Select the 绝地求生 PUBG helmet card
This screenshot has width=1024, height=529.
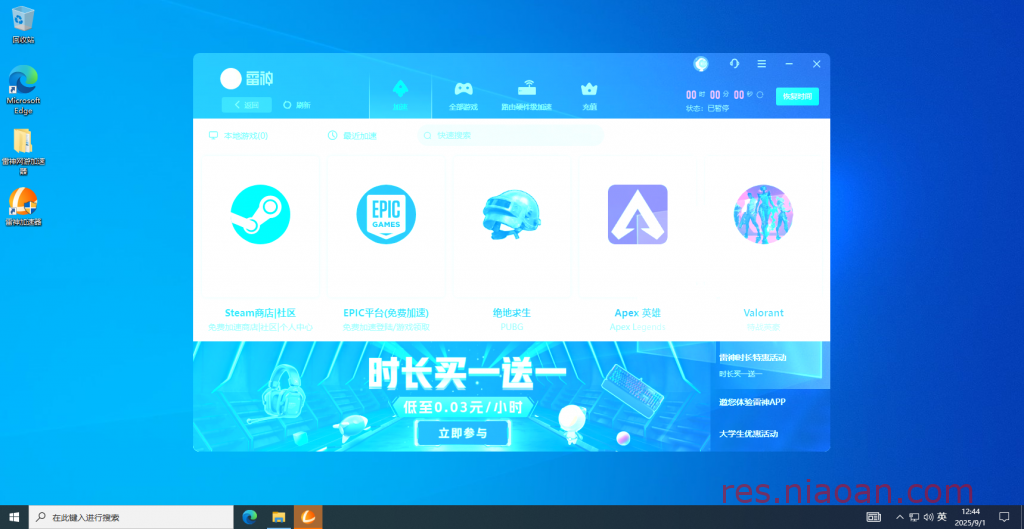click(512, 243)
